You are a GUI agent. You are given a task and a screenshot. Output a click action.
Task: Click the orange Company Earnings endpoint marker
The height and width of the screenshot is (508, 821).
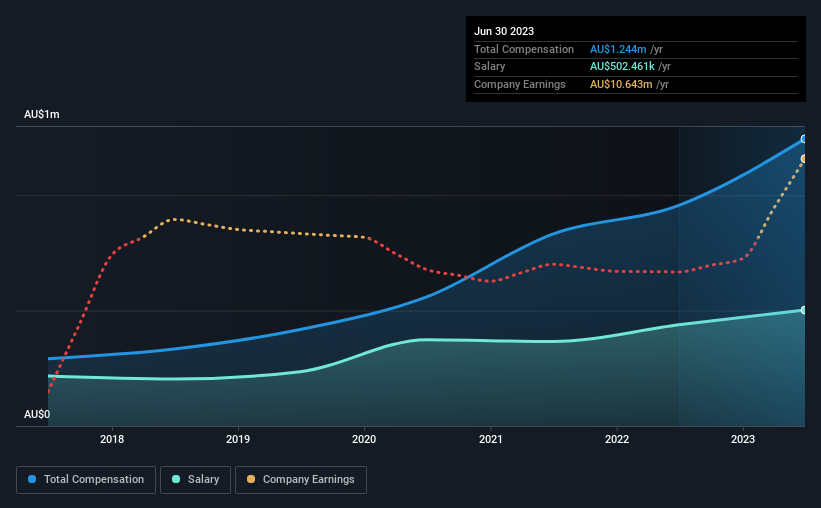point(804,159)
